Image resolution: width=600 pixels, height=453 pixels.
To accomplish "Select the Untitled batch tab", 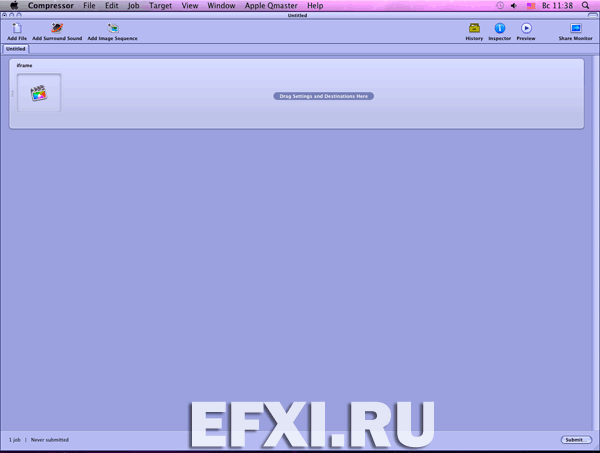I will pyautogui.click(x=16, y=49).
